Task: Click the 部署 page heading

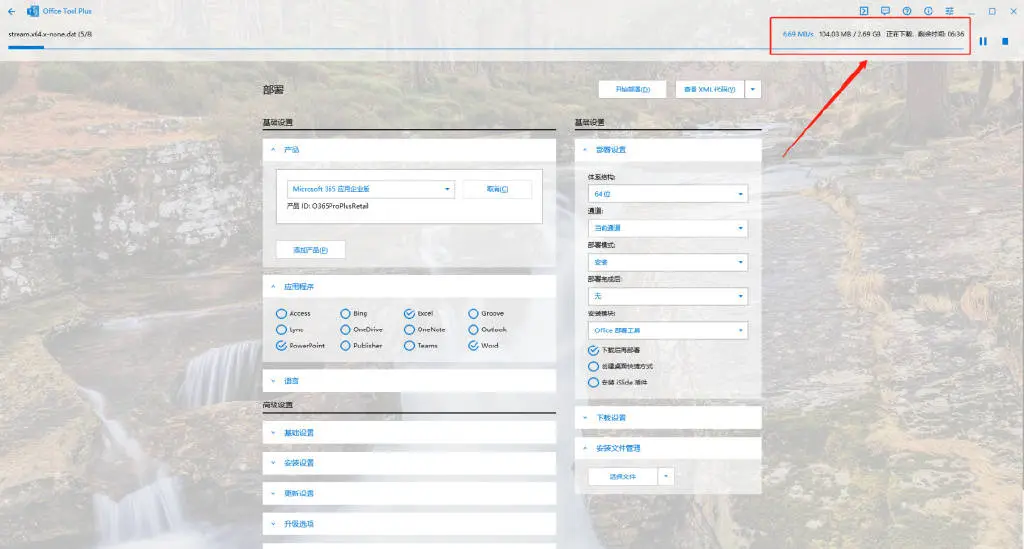Action: [273, 89]
